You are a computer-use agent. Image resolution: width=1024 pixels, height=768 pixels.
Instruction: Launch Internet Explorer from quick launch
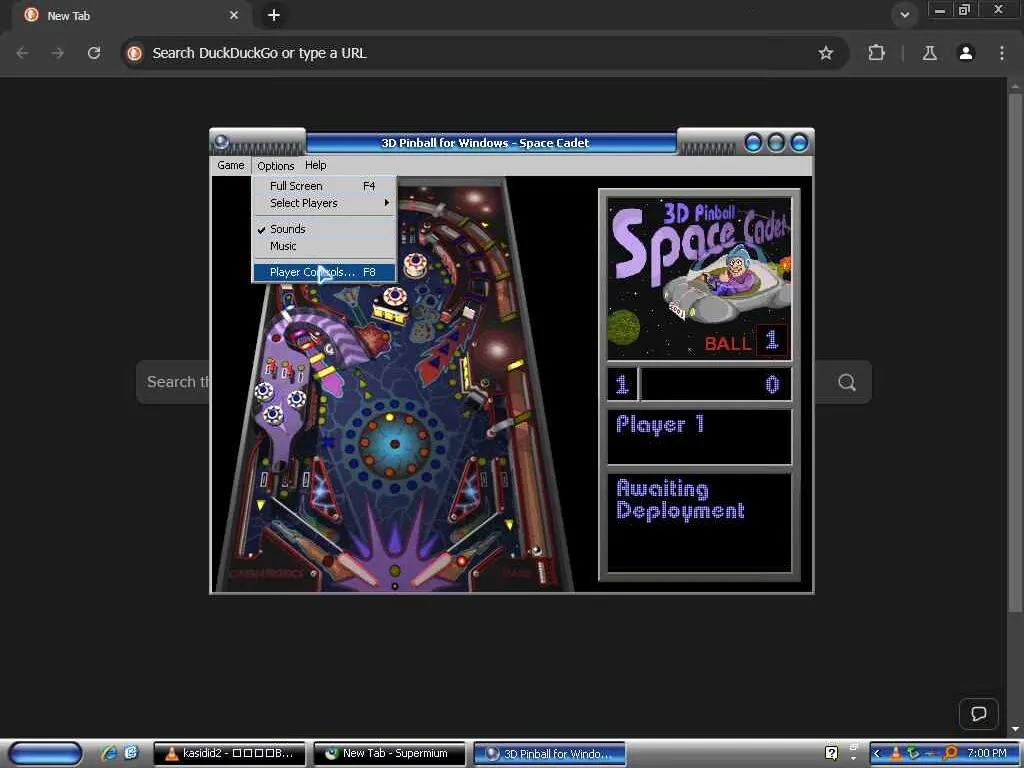tap(109, 754)
